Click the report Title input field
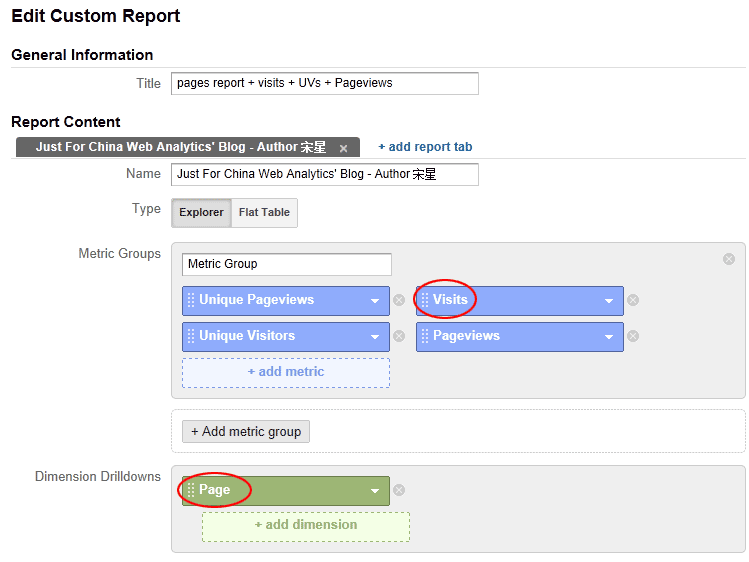The width and height of the screenshot is (749, 562). coord(325,83)
